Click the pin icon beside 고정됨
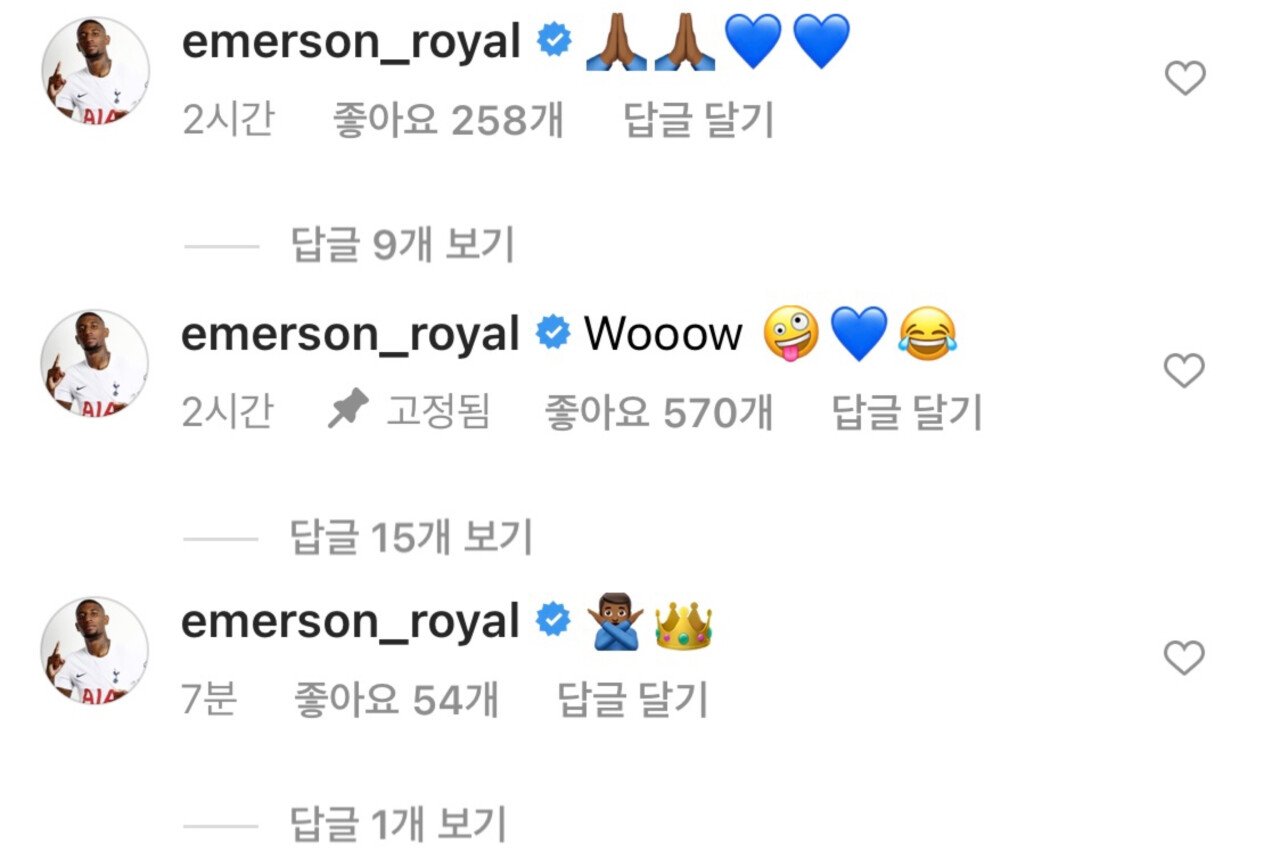The height and width of the screenshot is (853, 1280). (x=348, y=412)
